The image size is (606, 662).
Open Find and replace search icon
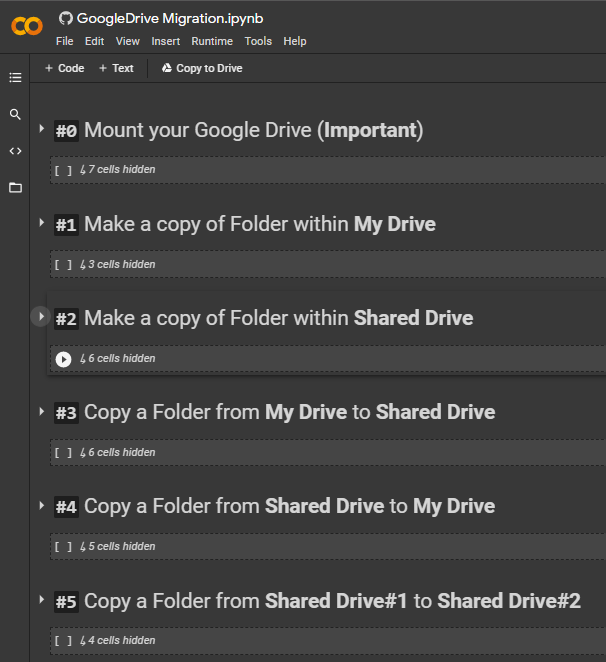click(15, 114)
